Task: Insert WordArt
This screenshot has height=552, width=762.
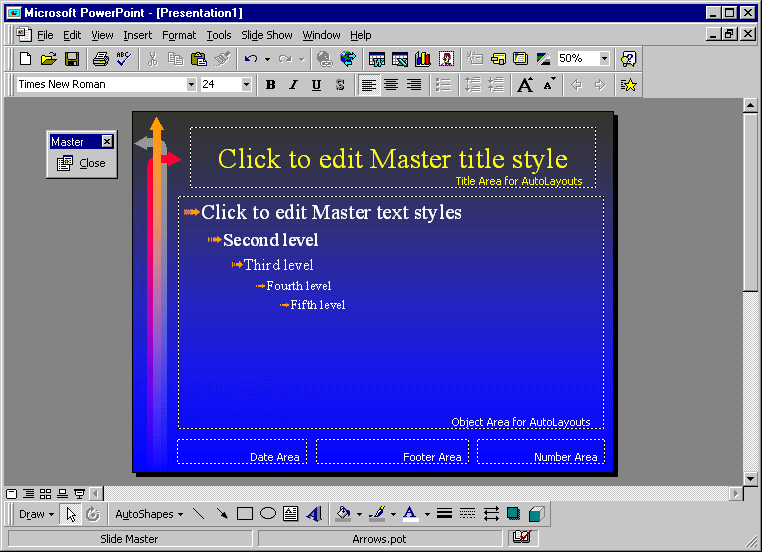Action: (x=314, y=514)
